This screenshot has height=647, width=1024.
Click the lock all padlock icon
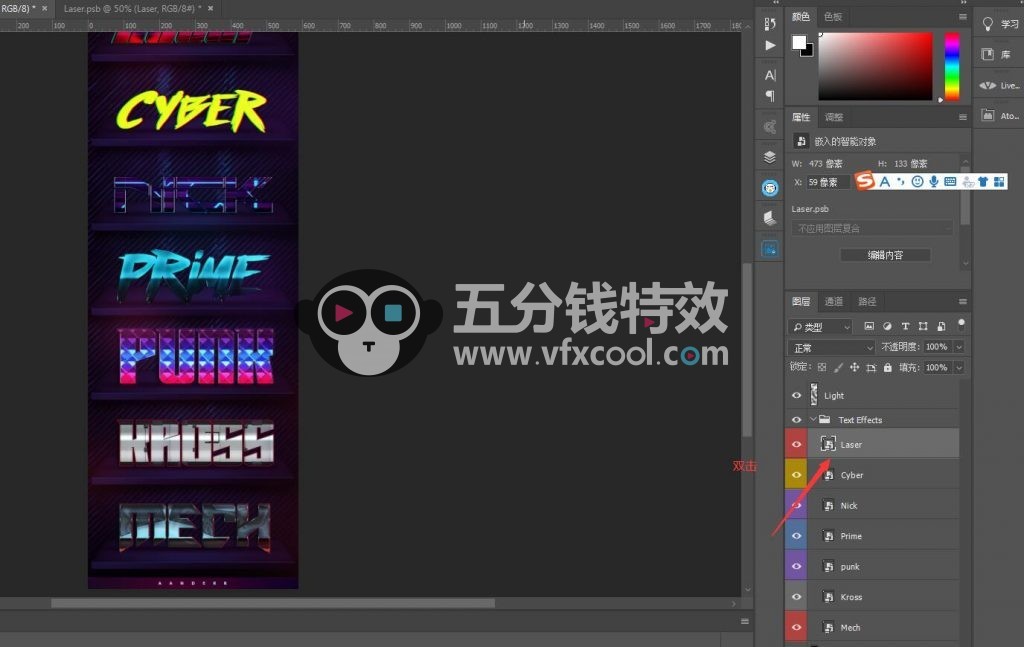[x=888, y=368]
